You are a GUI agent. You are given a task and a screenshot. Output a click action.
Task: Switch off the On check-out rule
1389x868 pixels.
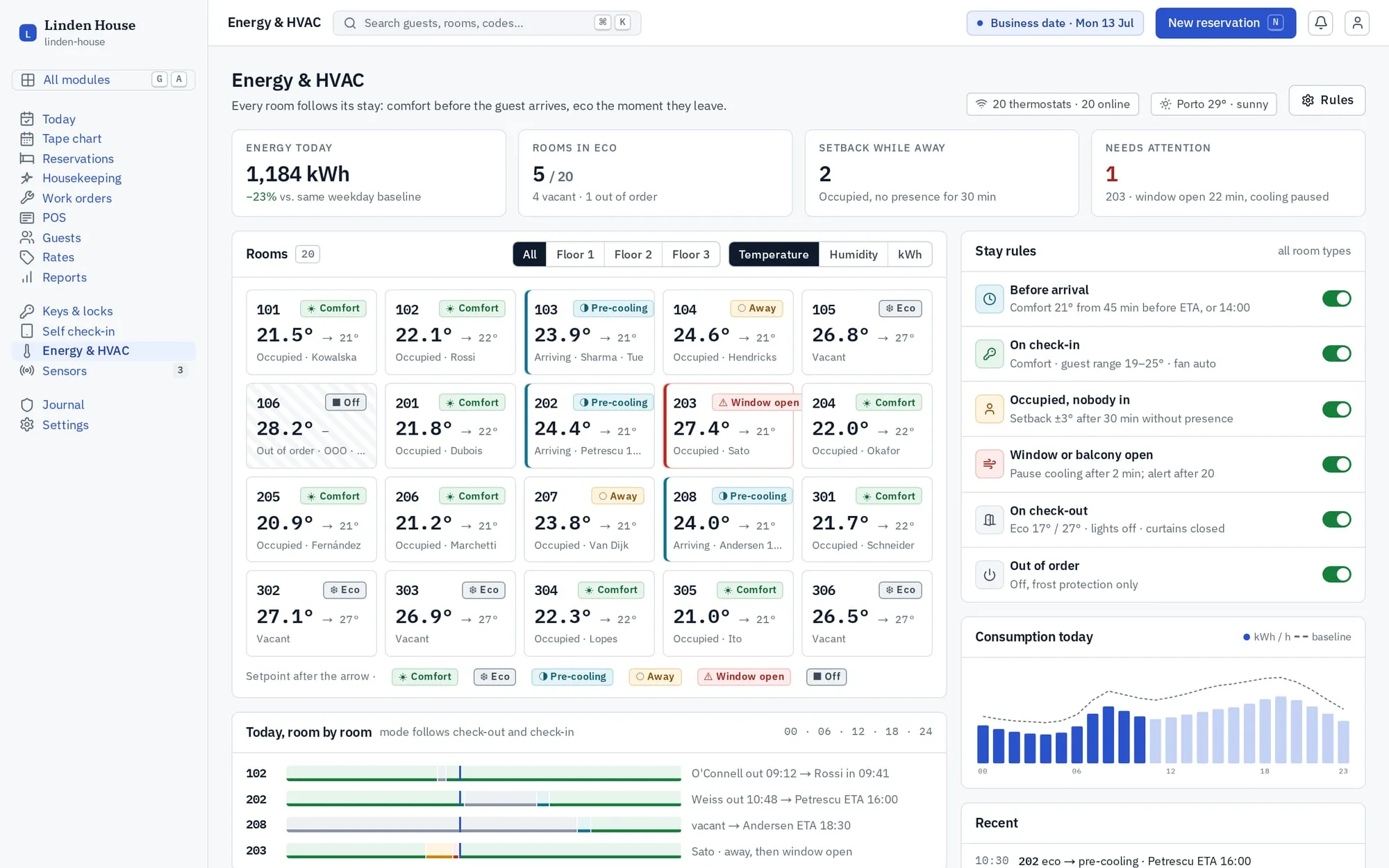click(x=1336, y=519)
